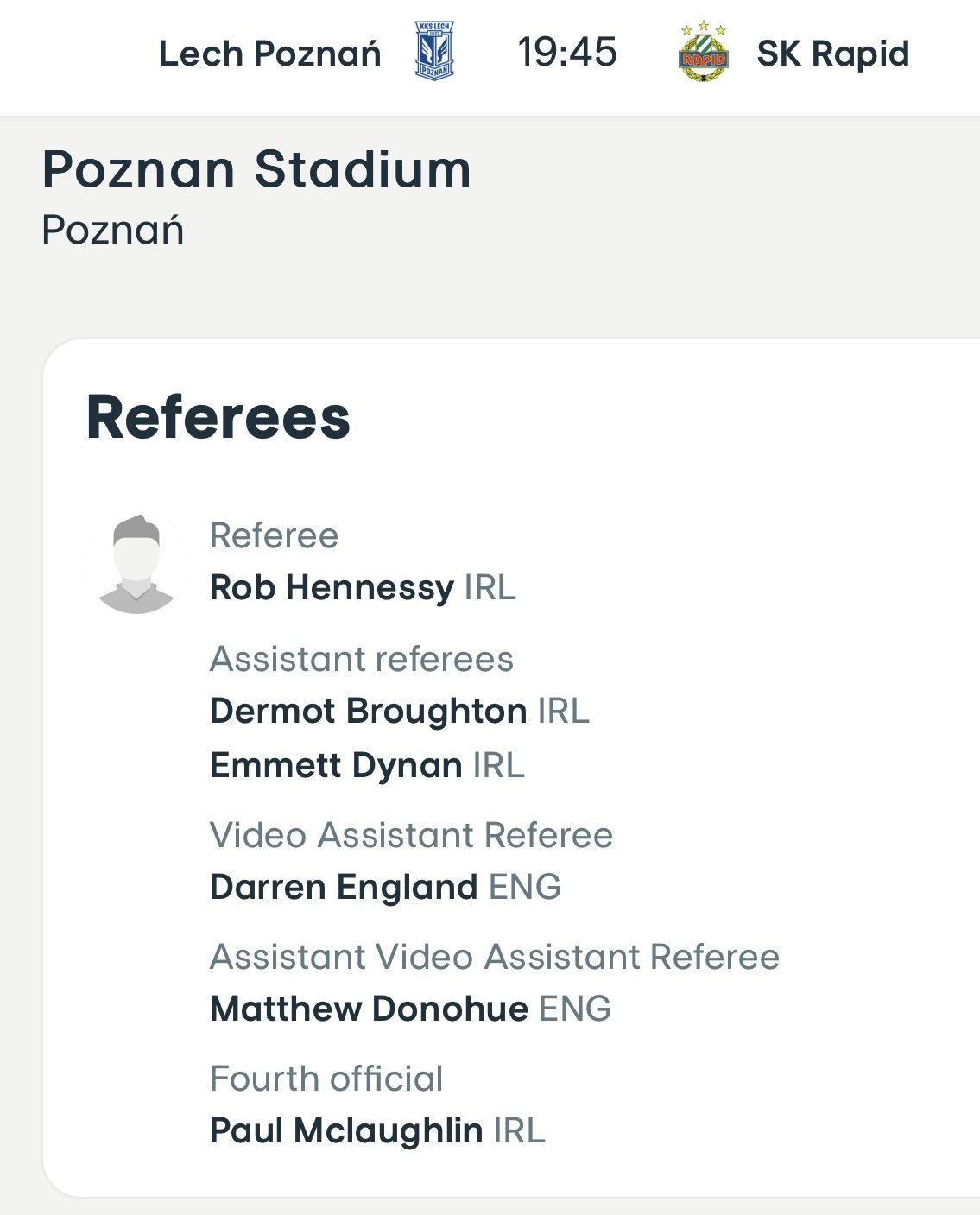This screenshot has width=980, height=1215.
Task: Select assistant referee Dermot Broughton
Action: (x=368, y=712)
